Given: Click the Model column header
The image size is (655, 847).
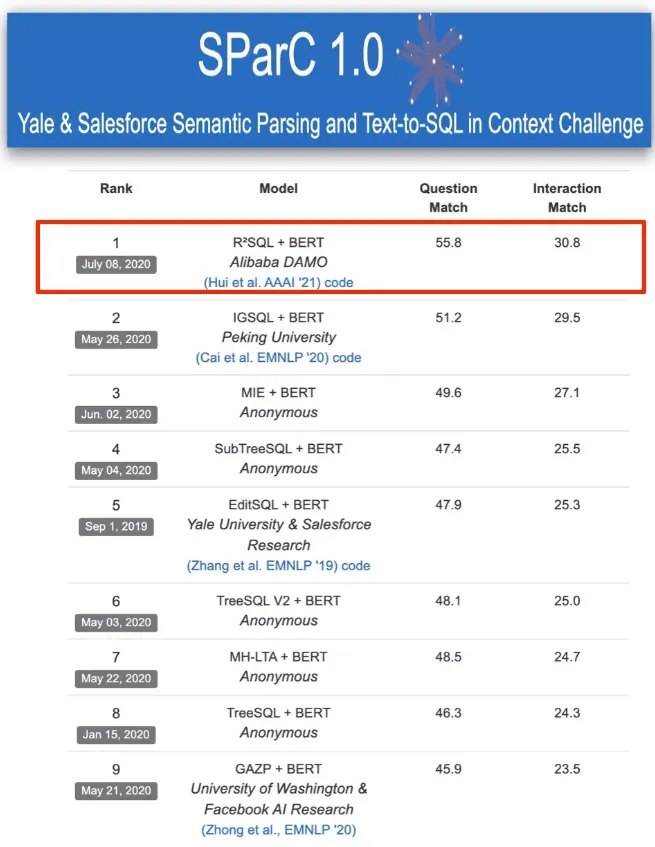Looking at the screenshot, I should pos(278,188).
